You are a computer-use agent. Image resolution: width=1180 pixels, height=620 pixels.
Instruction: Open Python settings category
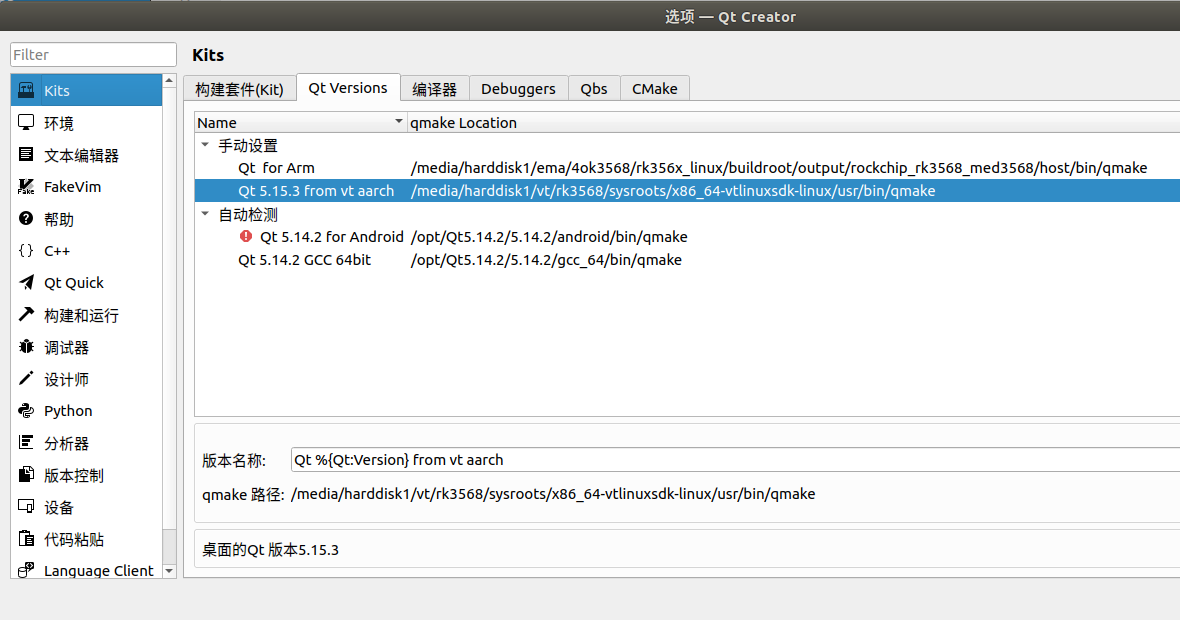tap(87, 411)
